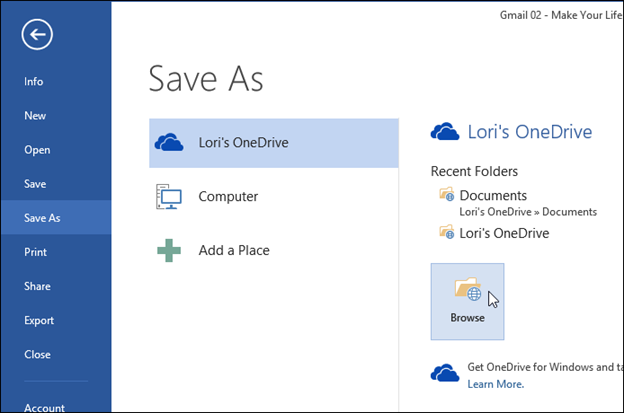Click the back arrow circle icon
624x413 pixels.
coord(37,35)
